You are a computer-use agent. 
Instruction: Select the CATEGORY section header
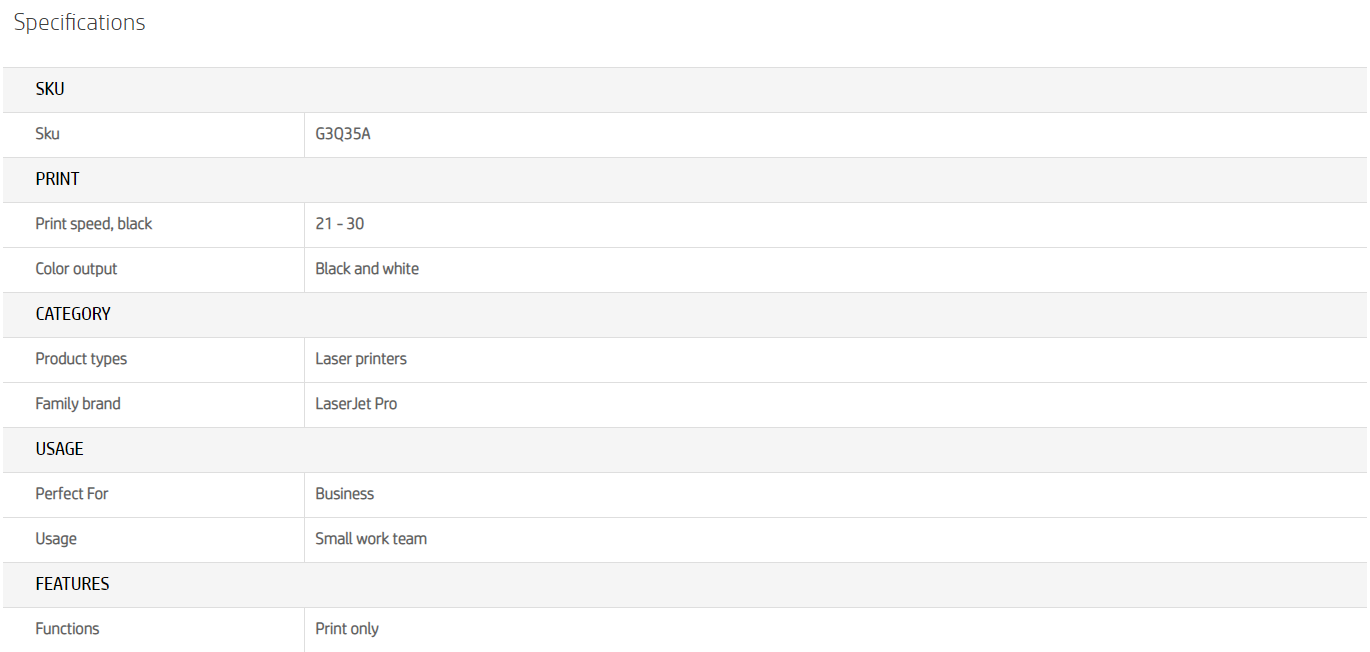coord(73,314)
